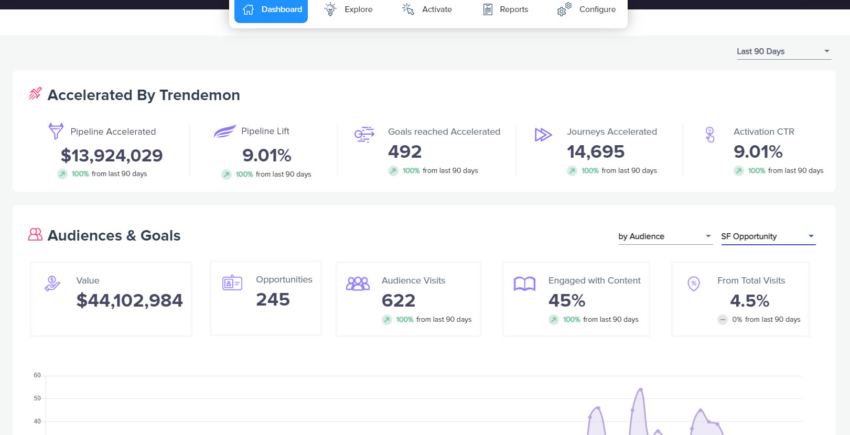Viewport: 850px width, 435px height.
Task: Click the Activate cursor icon
Action: point(408,9)
